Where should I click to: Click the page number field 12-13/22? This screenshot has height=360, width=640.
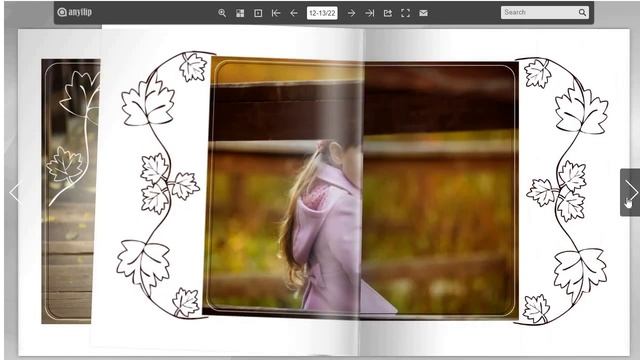[322, 13]
